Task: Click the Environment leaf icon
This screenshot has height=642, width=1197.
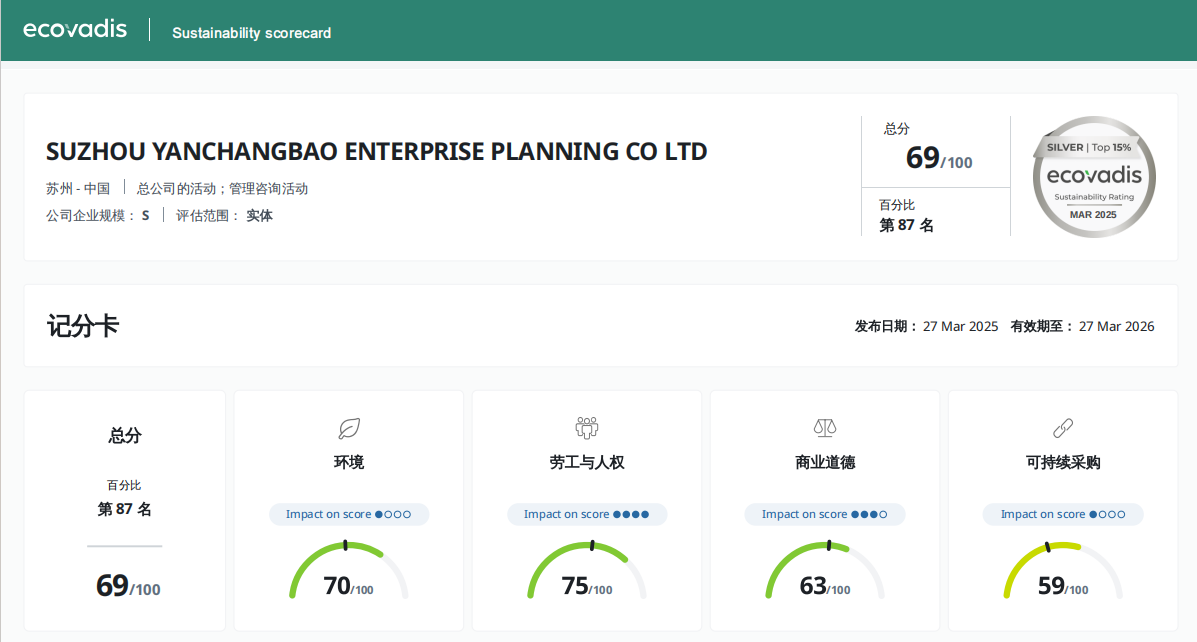Action: (x=349, y=428)
